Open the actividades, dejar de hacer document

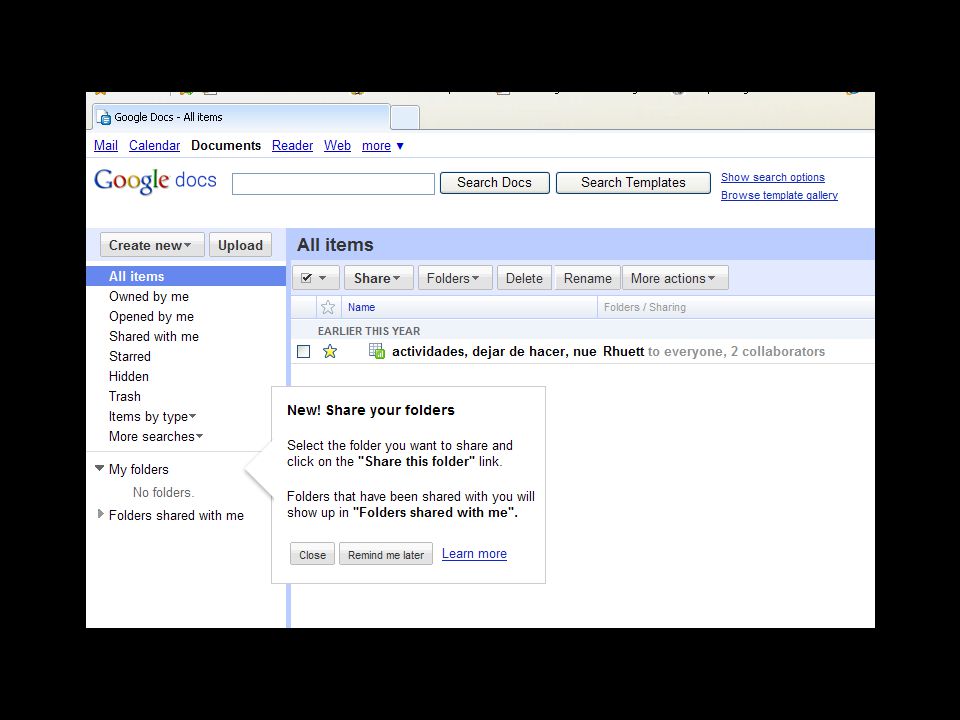coord(494,351)
